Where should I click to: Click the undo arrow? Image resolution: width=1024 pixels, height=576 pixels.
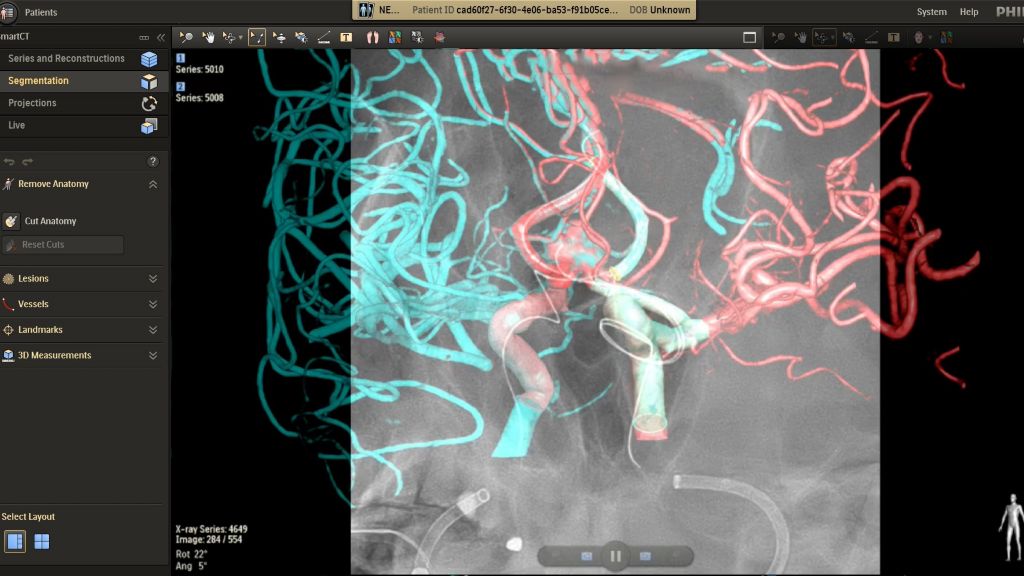[x=9, y=161]
